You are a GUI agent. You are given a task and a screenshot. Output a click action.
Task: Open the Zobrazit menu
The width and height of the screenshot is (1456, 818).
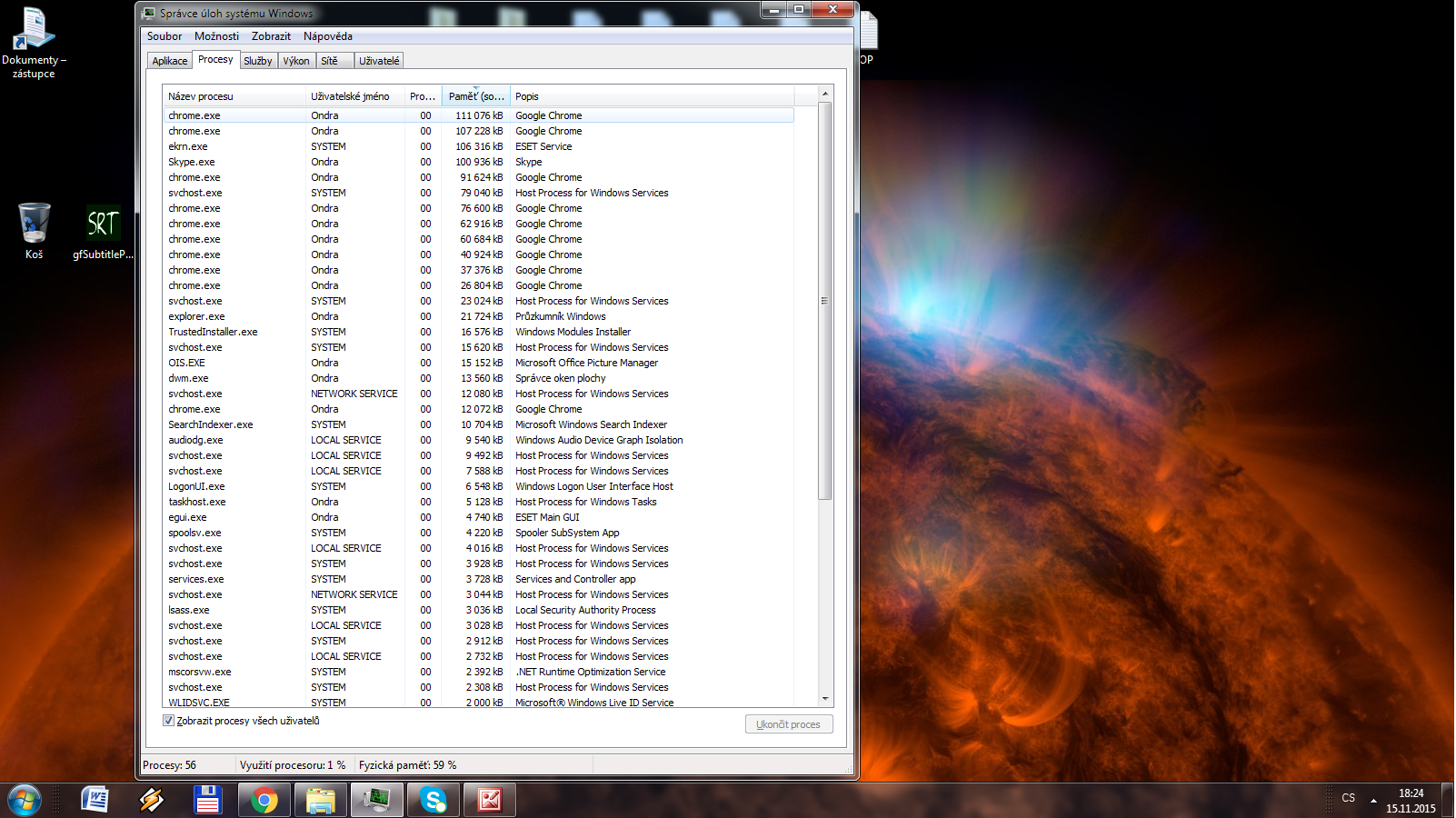pyautogui.click(x=271, y=36)
